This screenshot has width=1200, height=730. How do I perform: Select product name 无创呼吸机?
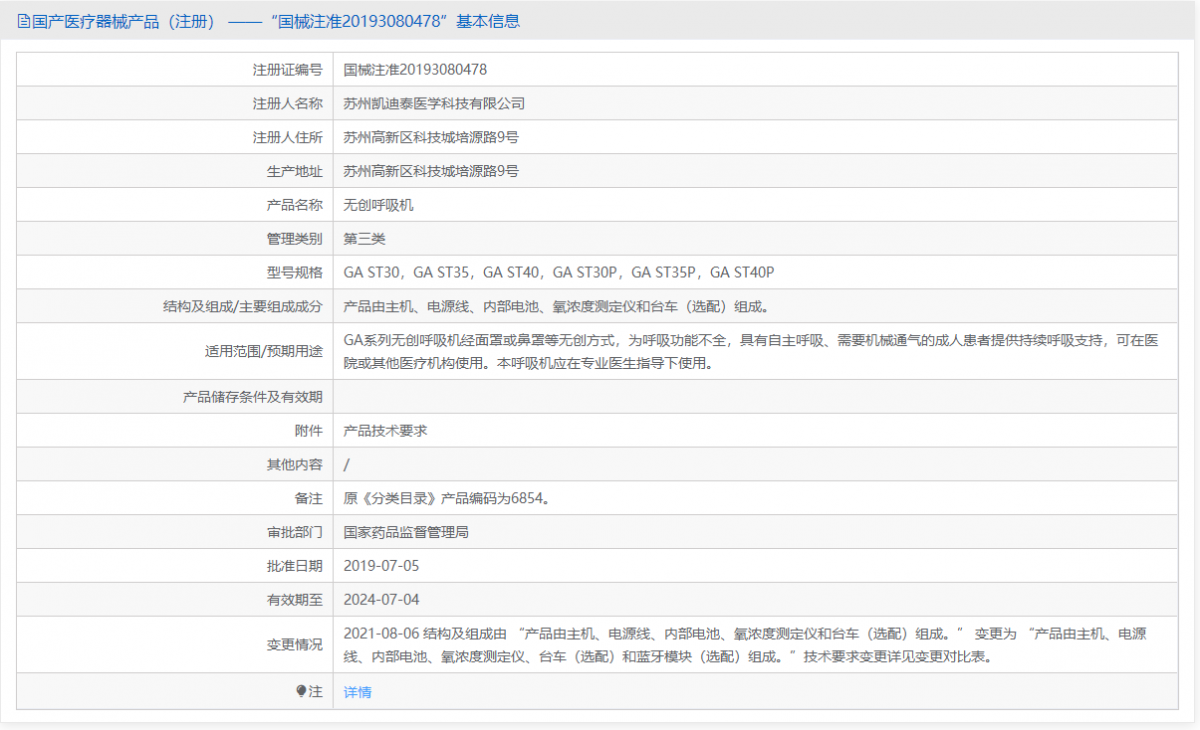coord(378,205)
